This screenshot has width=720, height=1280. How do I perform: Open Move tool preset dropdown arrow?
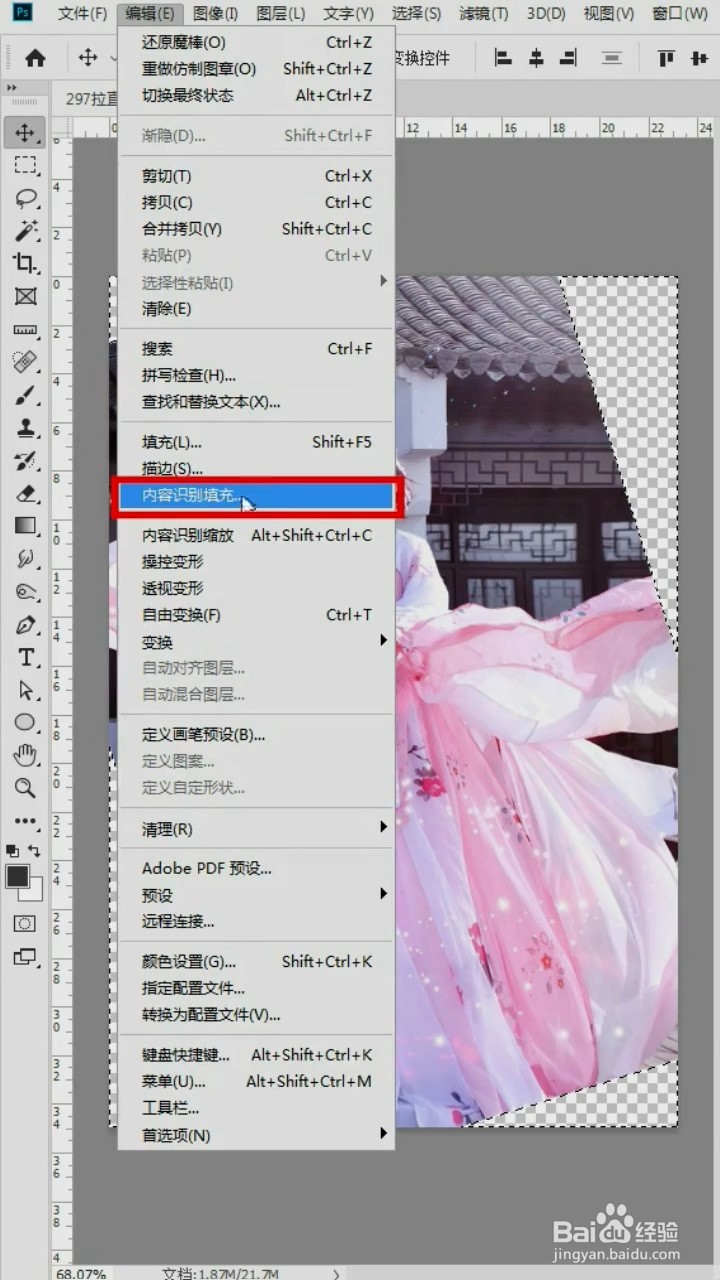tap(113, 58)
